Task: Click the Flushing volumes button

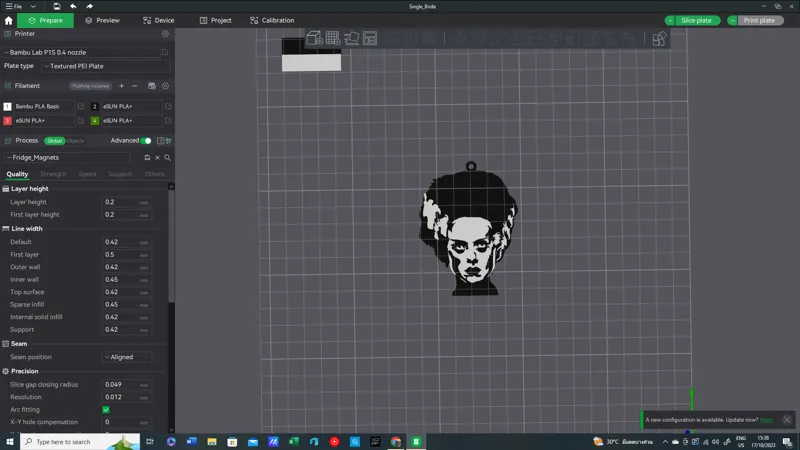Action: (90, 86)
